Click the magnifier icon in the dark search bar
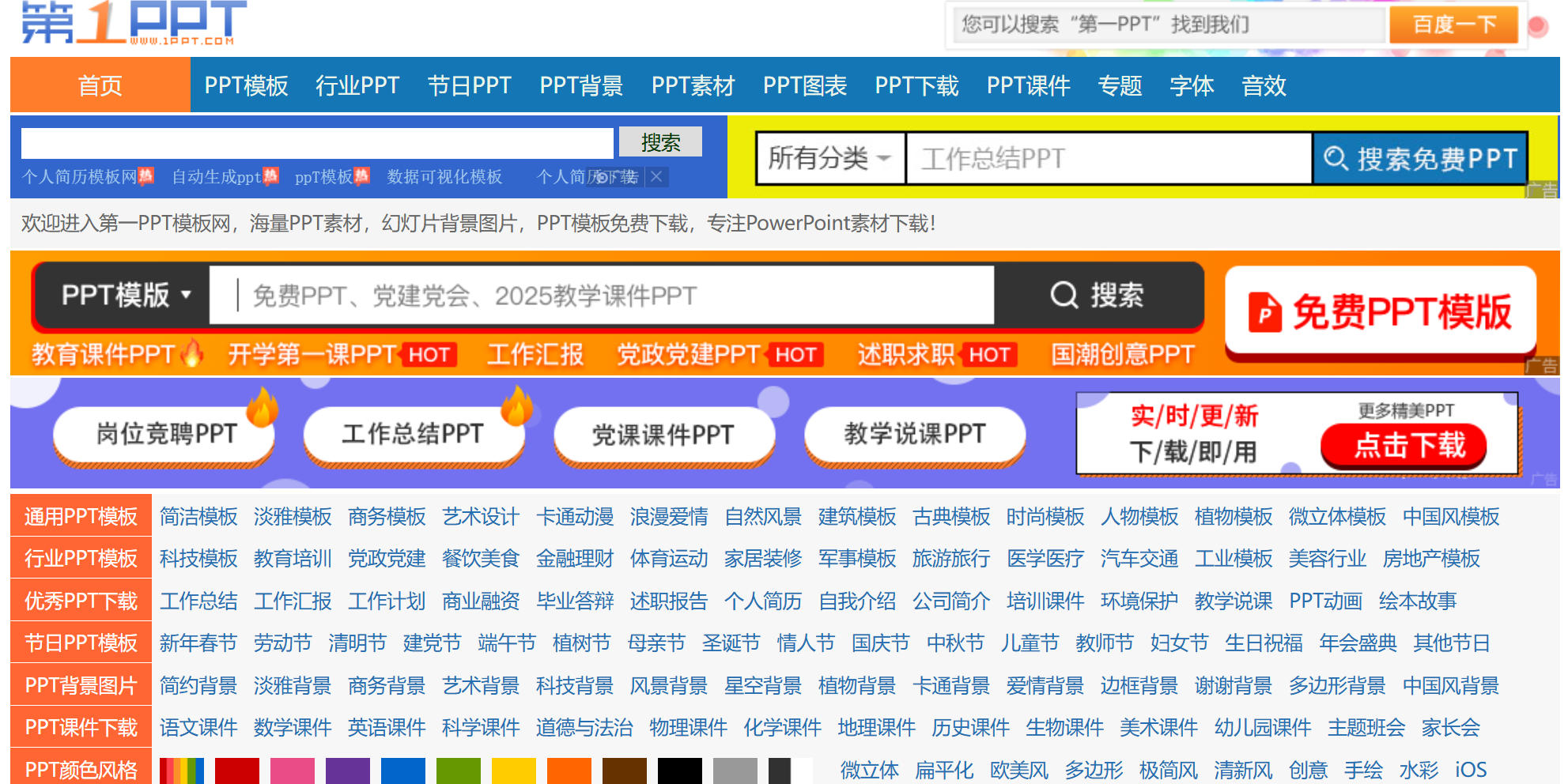1568x784 pixels. [x=1063, y=296]
